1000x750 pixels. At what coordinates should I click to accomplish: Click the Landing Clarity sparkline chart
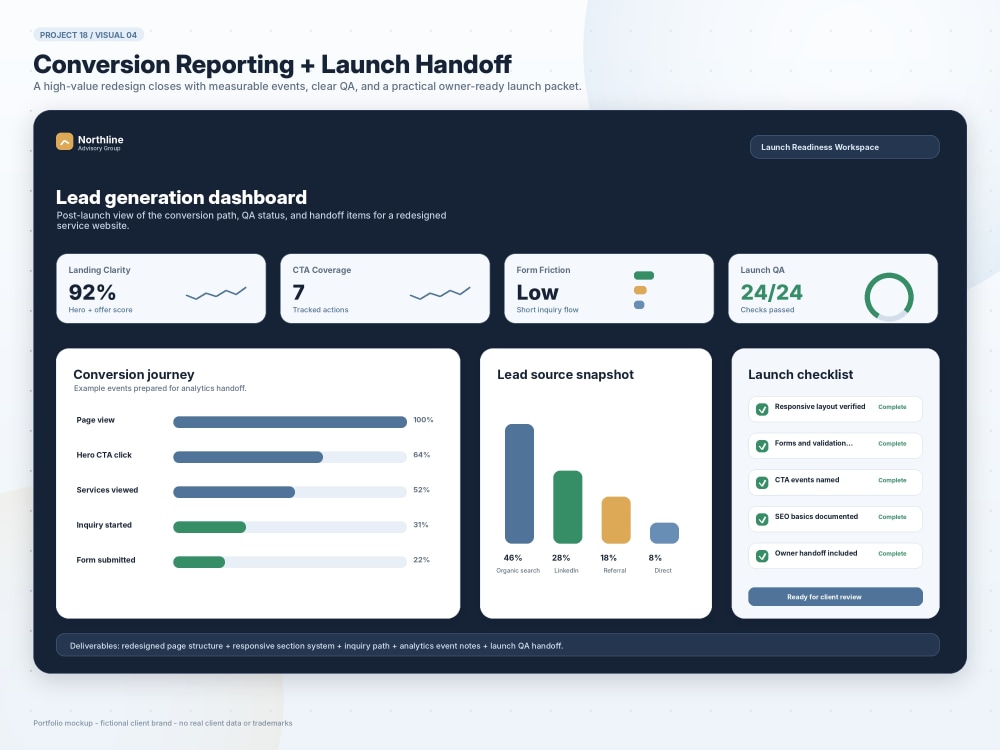[216, 293]
